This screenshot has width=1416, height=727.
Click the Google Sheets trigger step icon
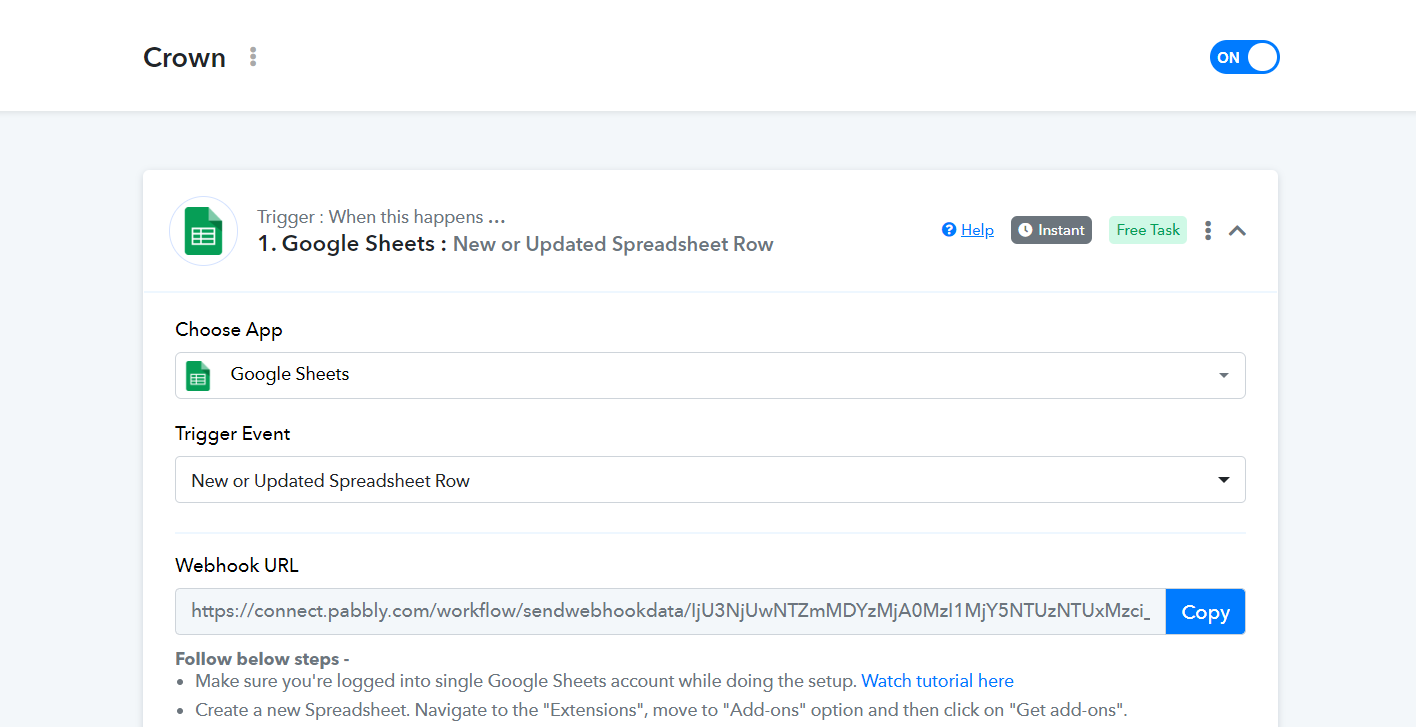click(x=203, y=231)
